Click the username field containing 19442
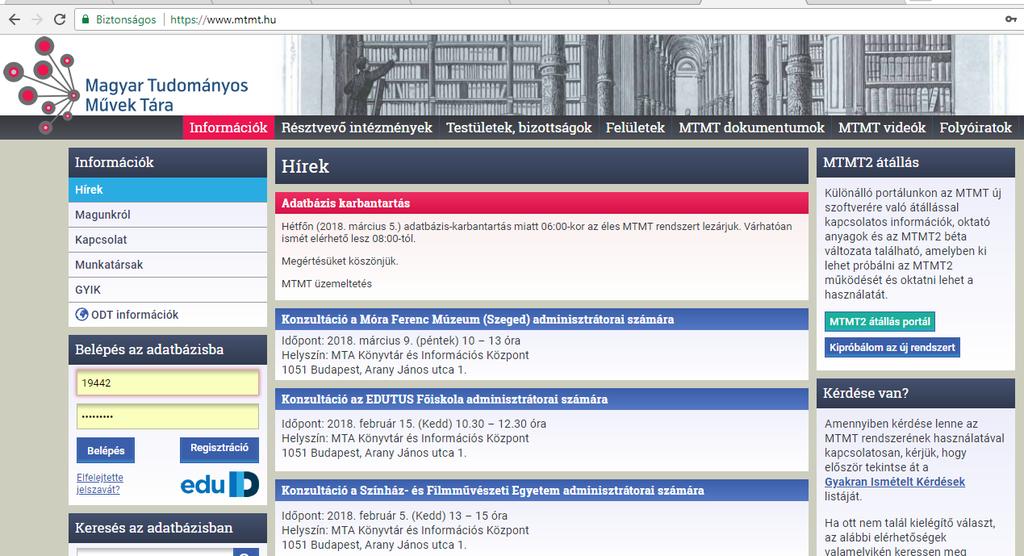Viewport: 1024px width, 556px height. click(168, 383)
